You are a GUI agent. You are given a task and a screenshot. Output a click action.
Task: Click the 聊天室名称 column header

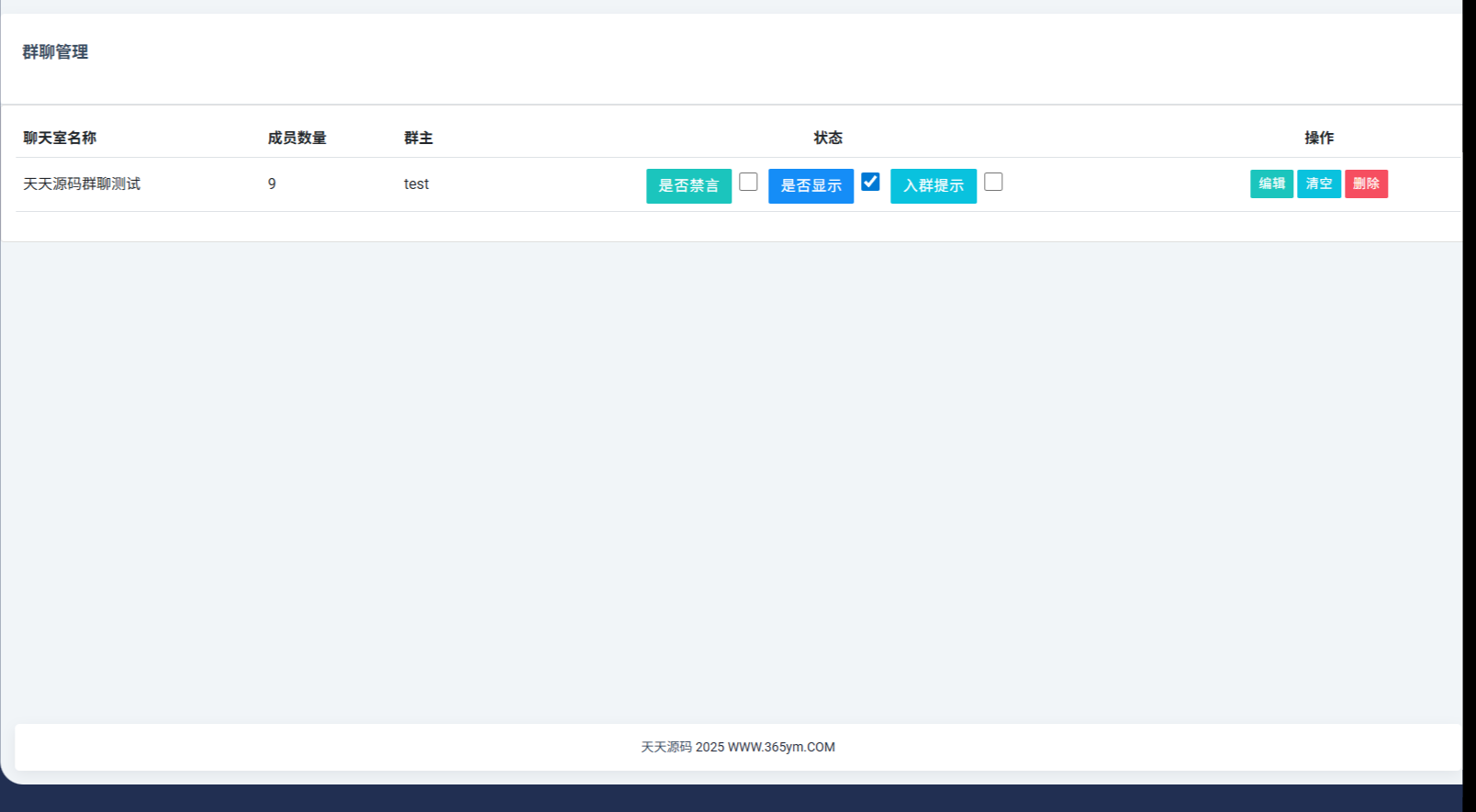(60, 138)
